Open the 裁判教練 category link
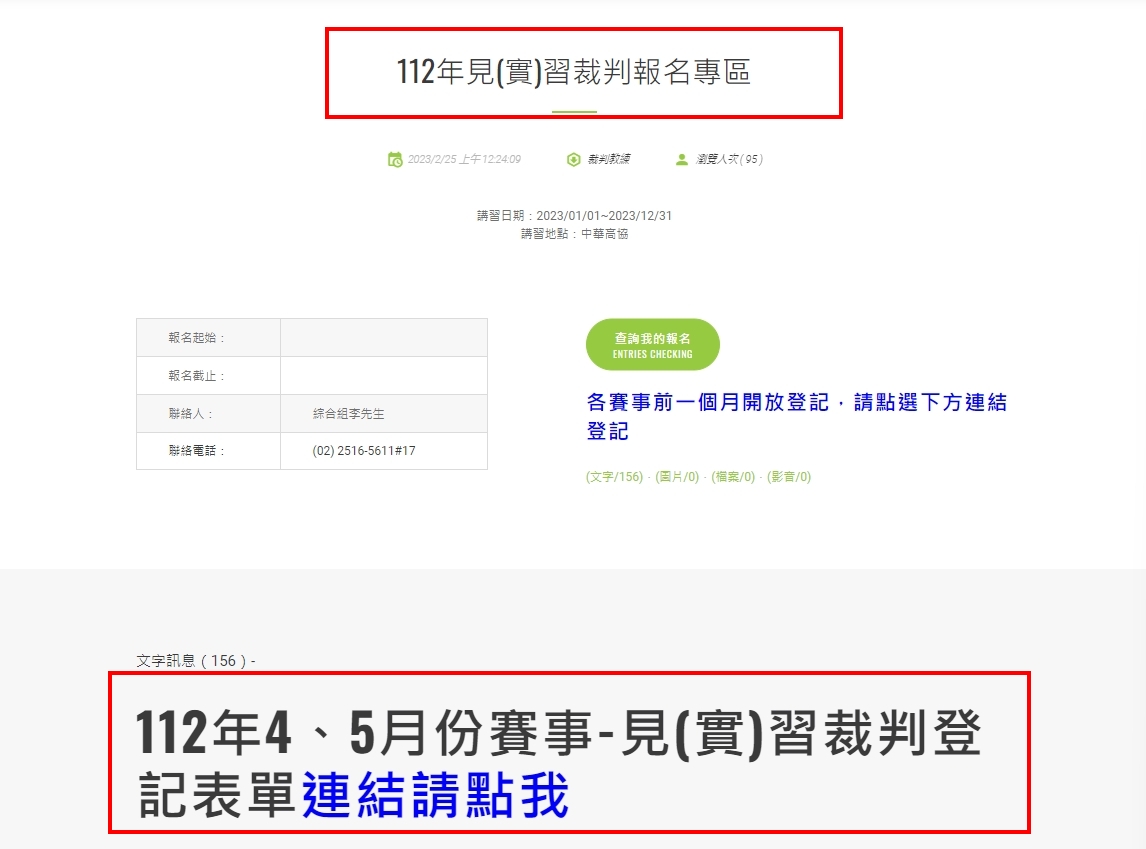 (x=609, y=159)
